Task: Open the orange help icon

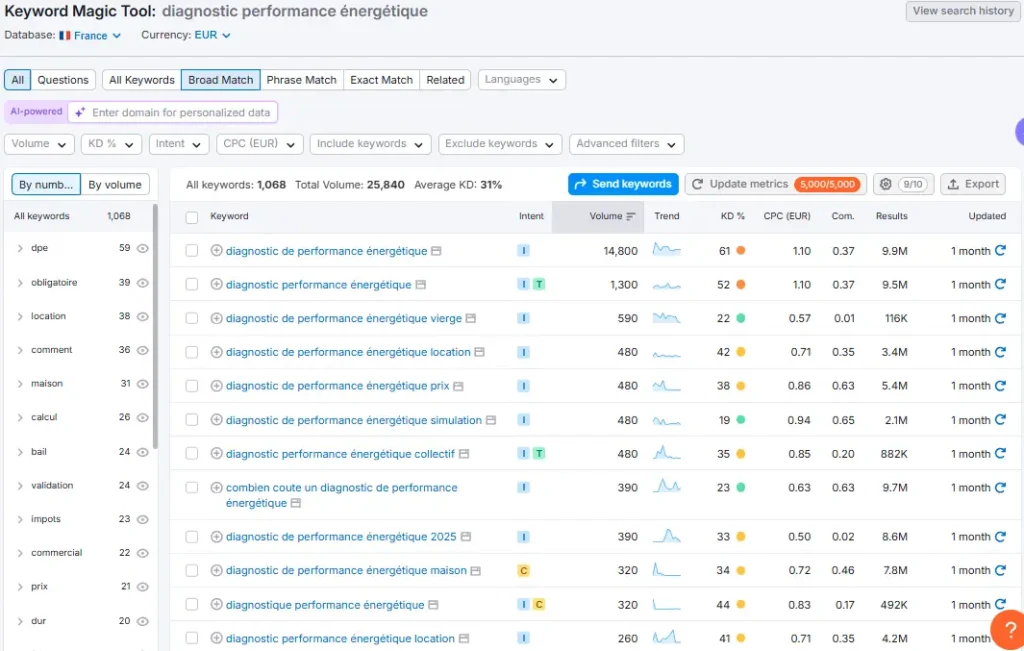Action: click(x=1008, y=630)
